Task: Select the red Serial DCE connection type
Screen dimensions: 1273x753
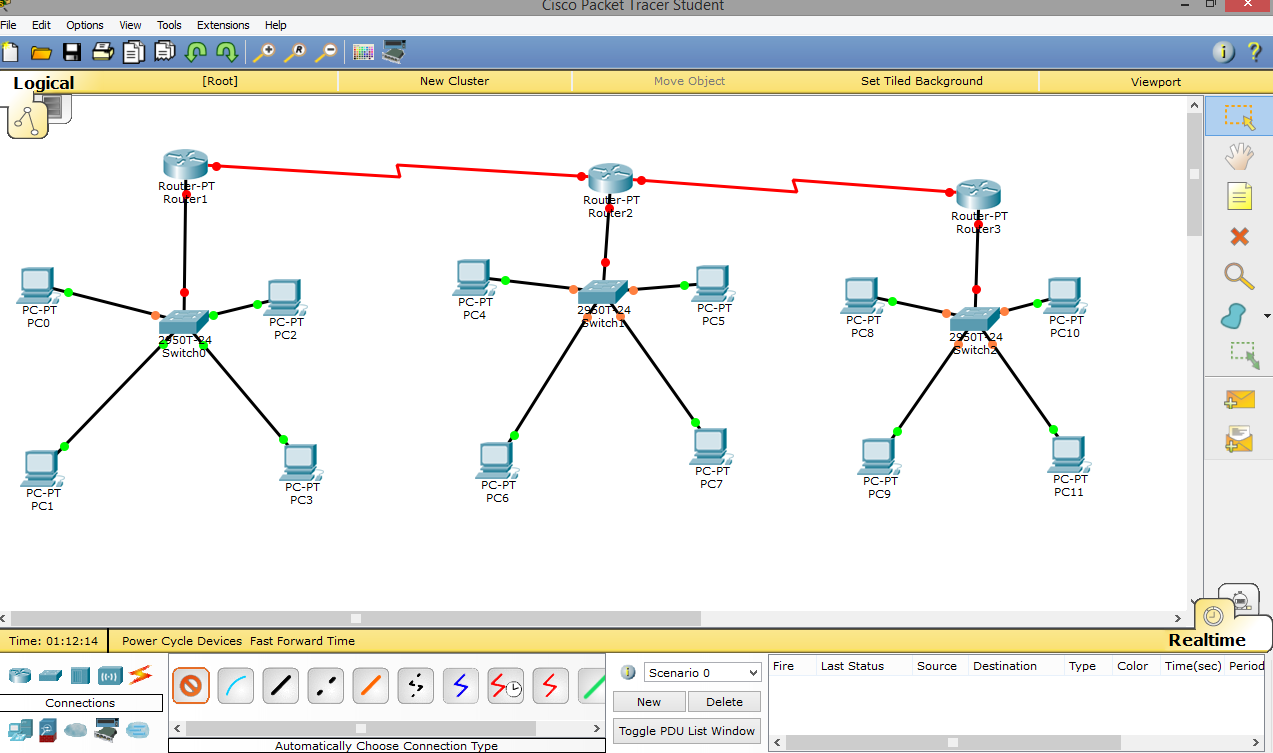Action: coord(505,685)
